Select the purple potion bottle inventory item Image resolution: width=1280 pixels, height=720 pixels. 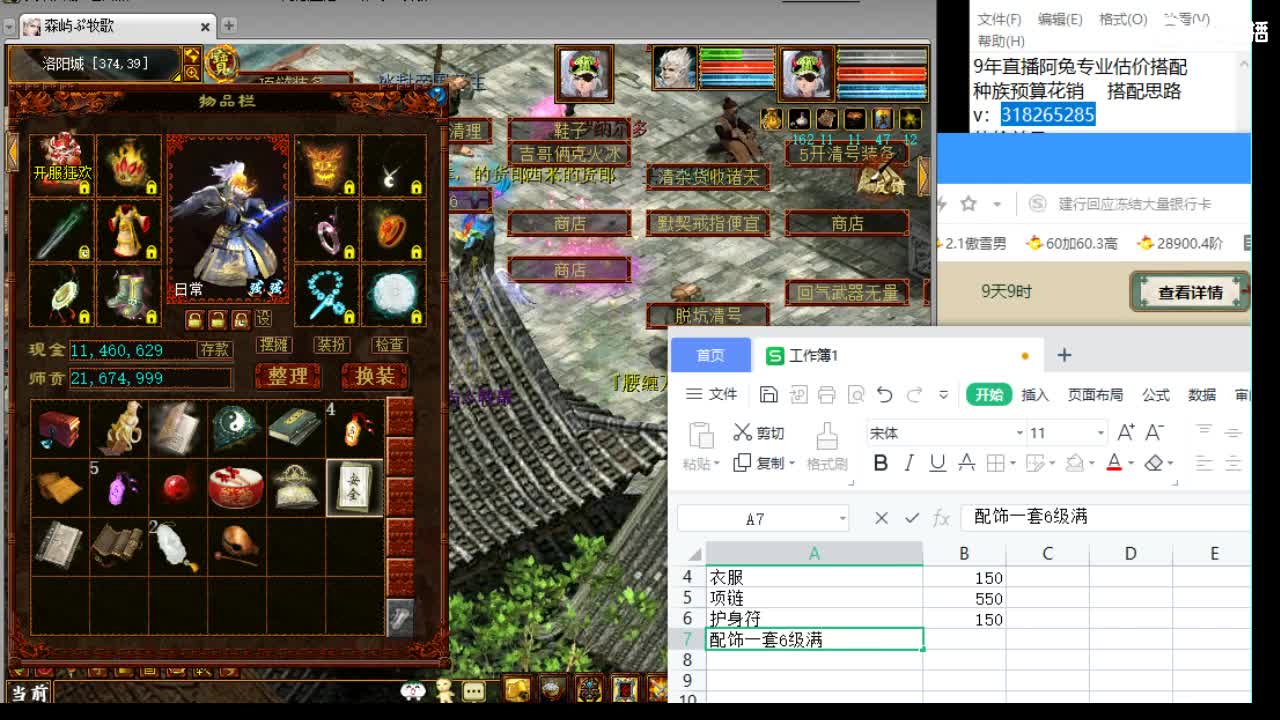coord(119,487)
